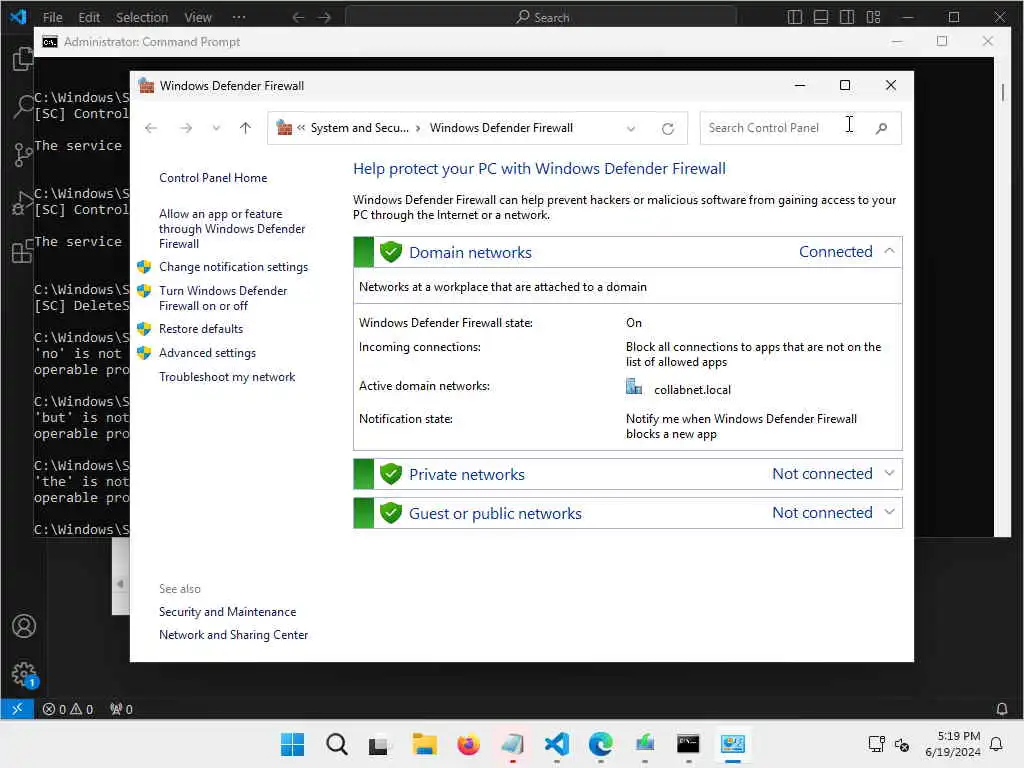
Task: Open taskbar Search icon
Action: 336,744
